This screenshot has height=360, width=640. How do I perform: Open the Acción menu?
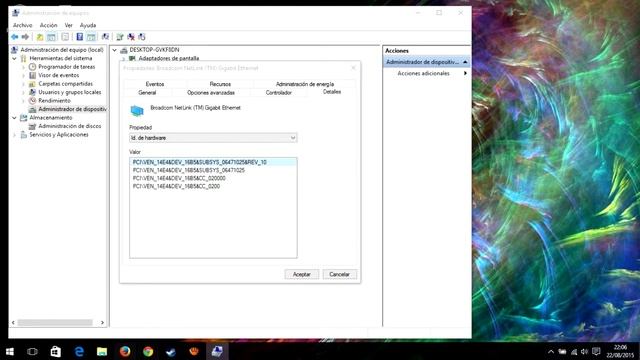(48, 25)
